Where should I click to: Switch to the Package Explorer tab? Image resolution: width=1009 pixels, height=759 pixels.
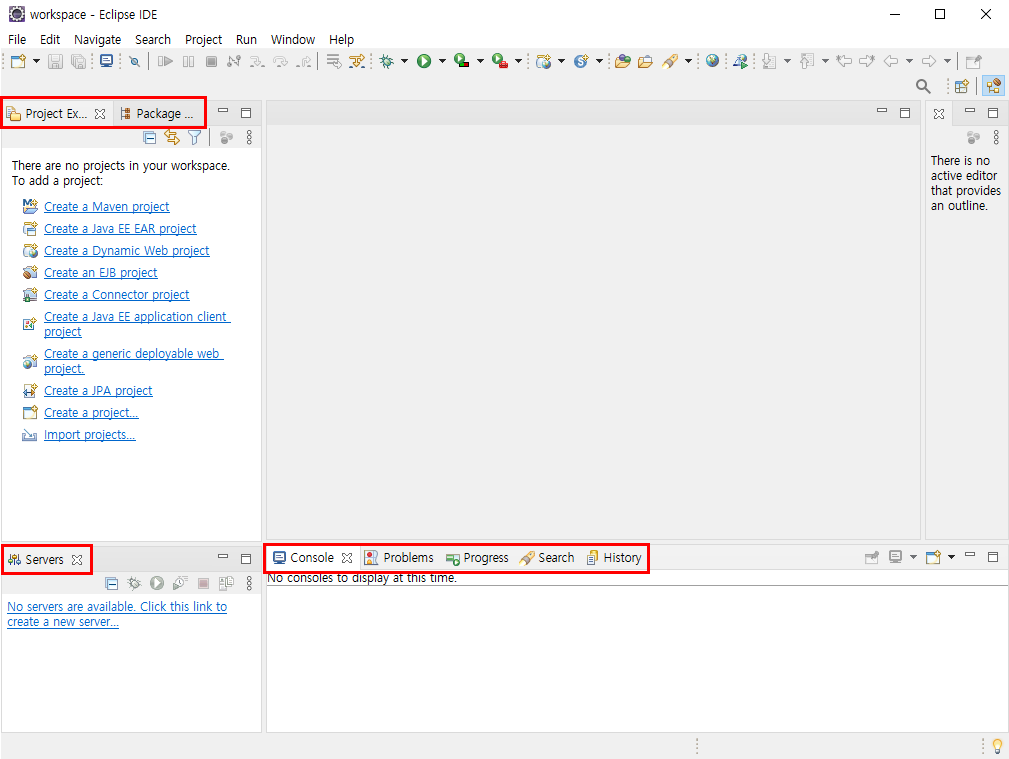click(158, 114)
